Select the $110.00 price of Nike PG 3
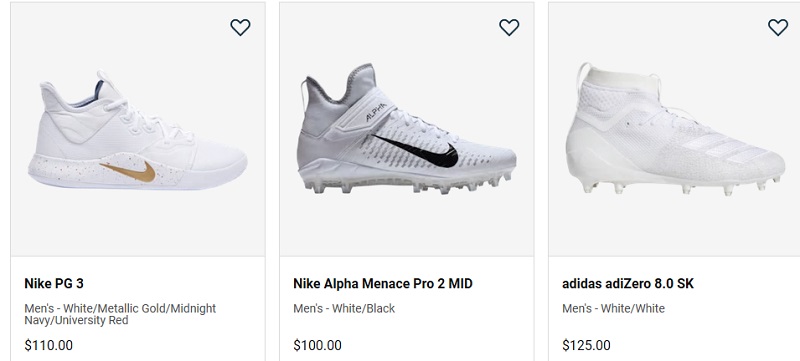Viewport: 800px width, 361px height. pos(48,345)
